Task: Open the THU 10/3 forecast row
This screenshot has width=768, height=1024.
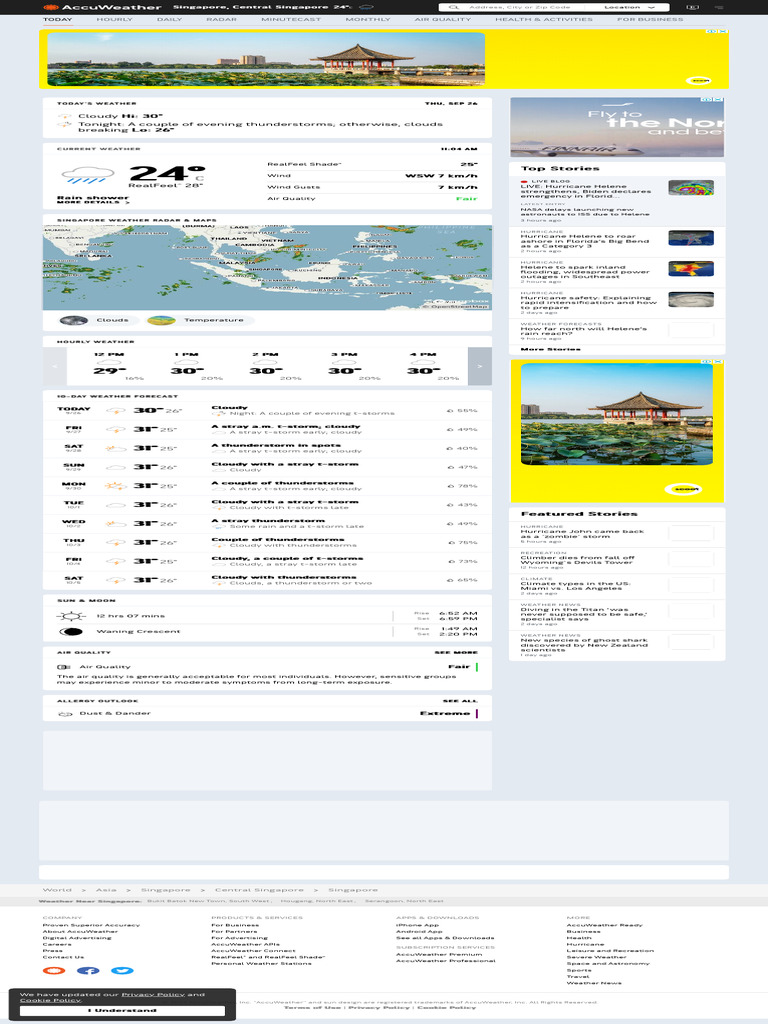Action: (x=267, y=543)
